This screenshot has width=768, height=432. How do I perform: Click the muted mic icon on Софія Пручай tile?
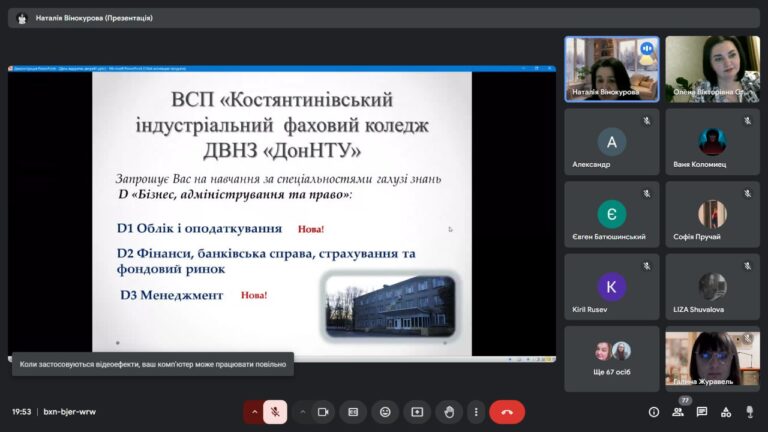pos(747,193)
